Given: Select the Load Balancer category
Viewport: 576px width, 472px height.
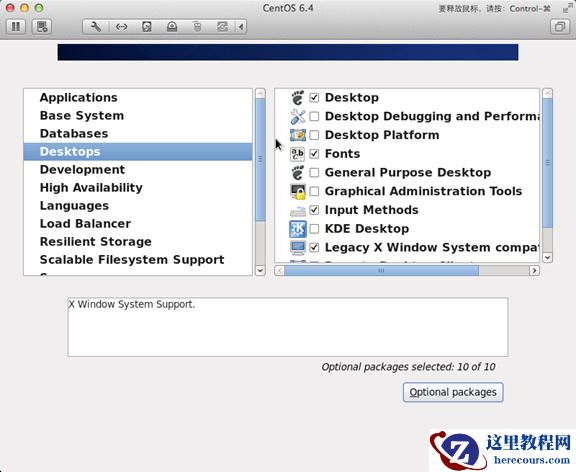Looking at the screenshot, I should click(x=138, y=223).
